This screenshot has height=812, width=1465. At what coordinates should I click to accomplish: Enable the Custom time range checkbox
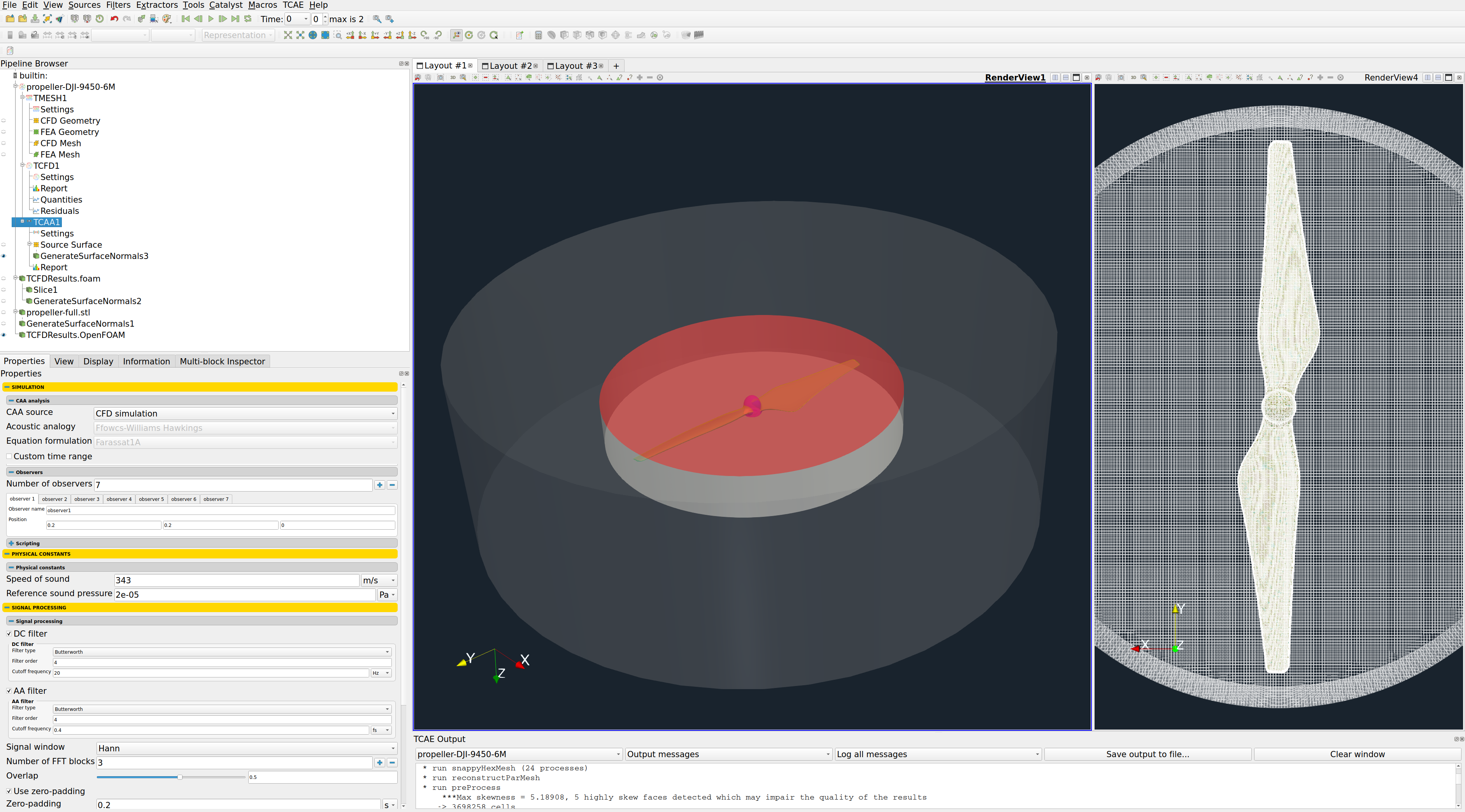pyautogui.click(x=9, y=456)
